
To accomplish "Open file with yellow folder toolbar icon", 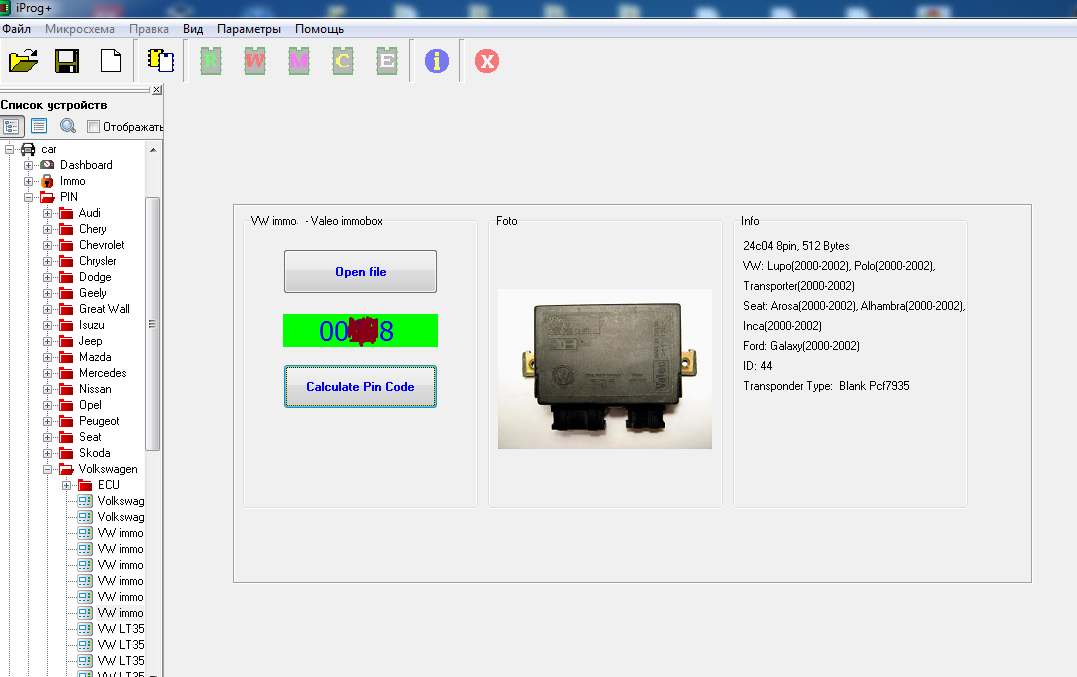I will click(x=23, y=61).
